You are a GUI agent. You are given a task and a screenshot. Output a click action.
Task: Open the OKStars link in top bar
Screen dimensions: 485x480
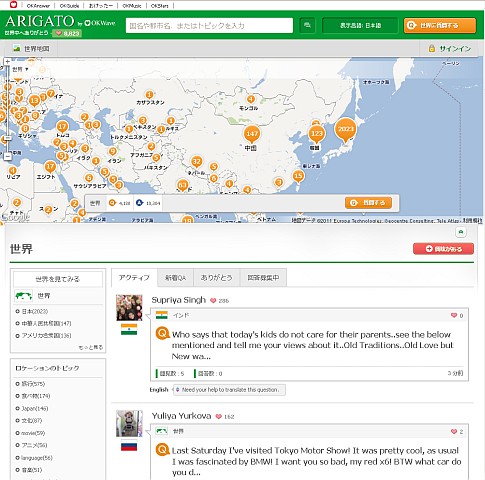(160, 6)
